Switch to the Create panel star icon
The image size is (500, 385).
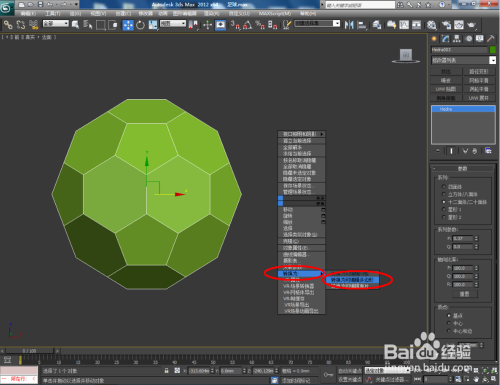click(434, 39)
